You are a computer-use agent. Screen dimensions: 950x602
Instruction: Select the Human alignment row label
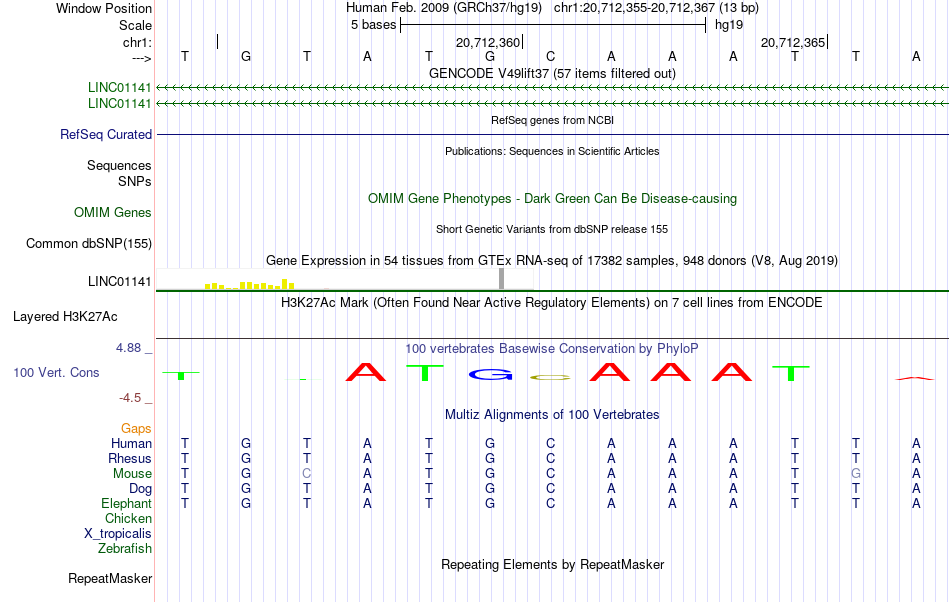click(131, 443)
